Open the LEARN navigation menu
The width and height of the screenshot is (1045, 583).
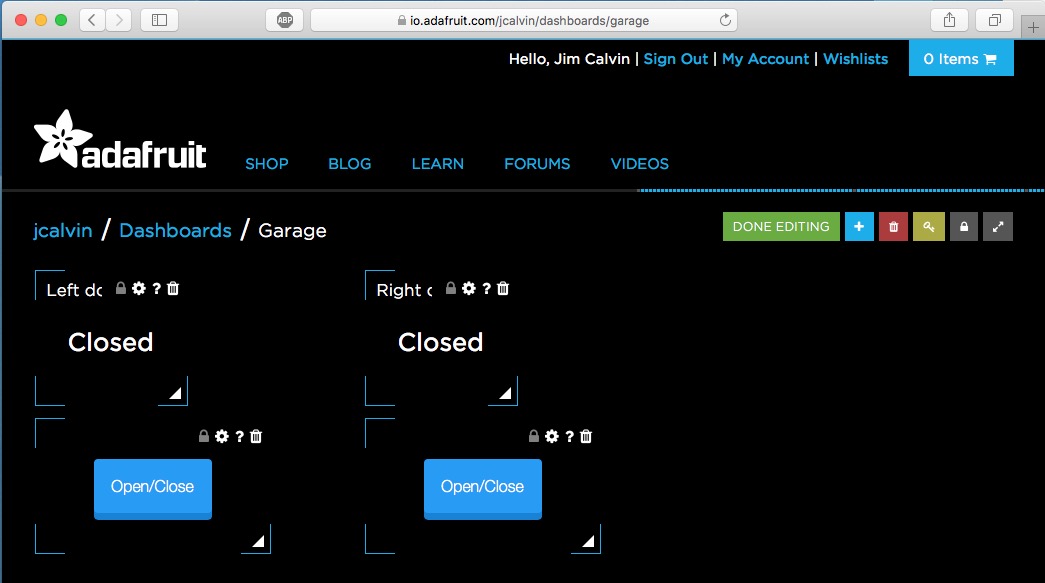(438, 164)
